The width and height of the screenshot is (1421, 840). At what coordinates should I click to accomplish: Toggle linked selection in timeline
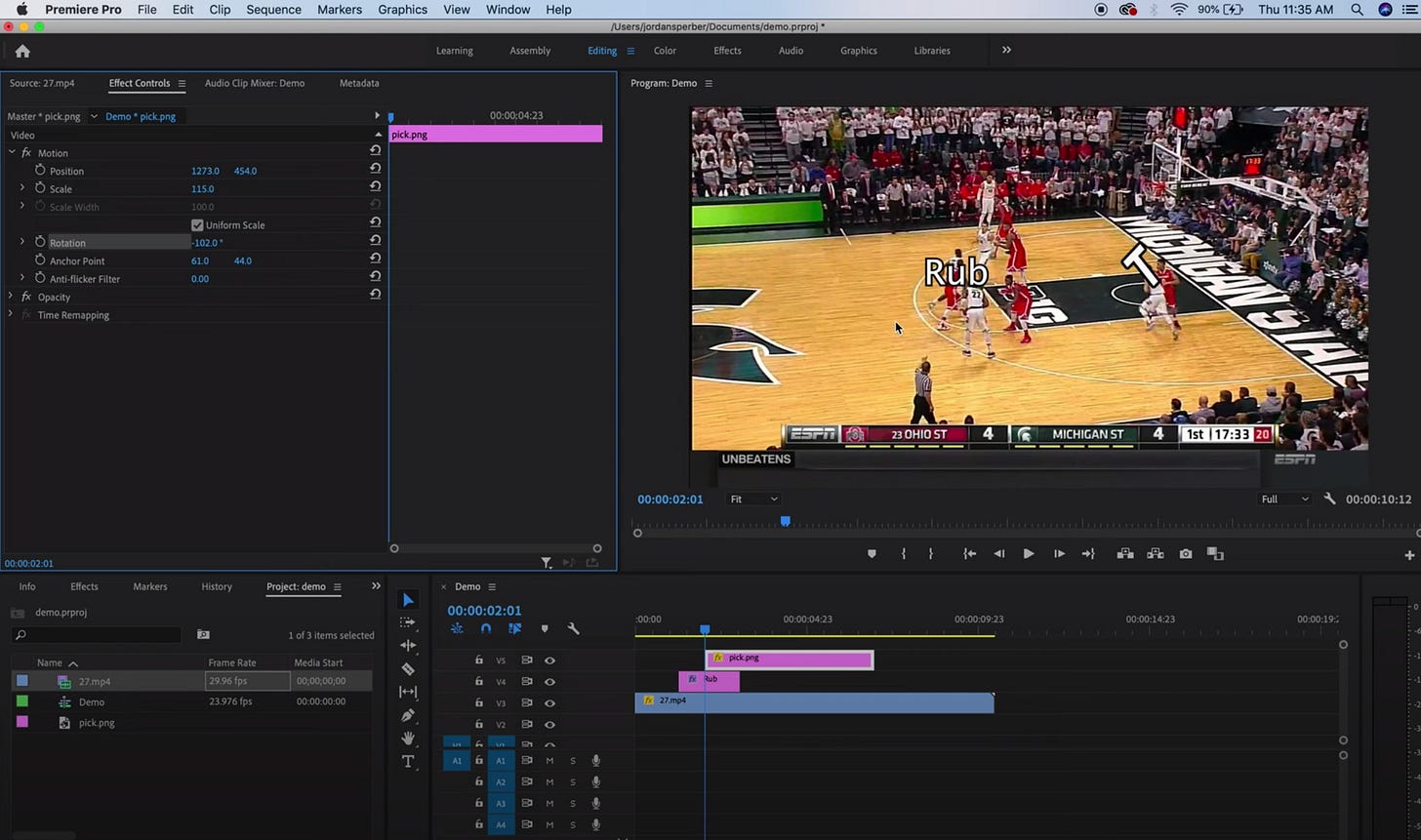click(x=514, y=628)
